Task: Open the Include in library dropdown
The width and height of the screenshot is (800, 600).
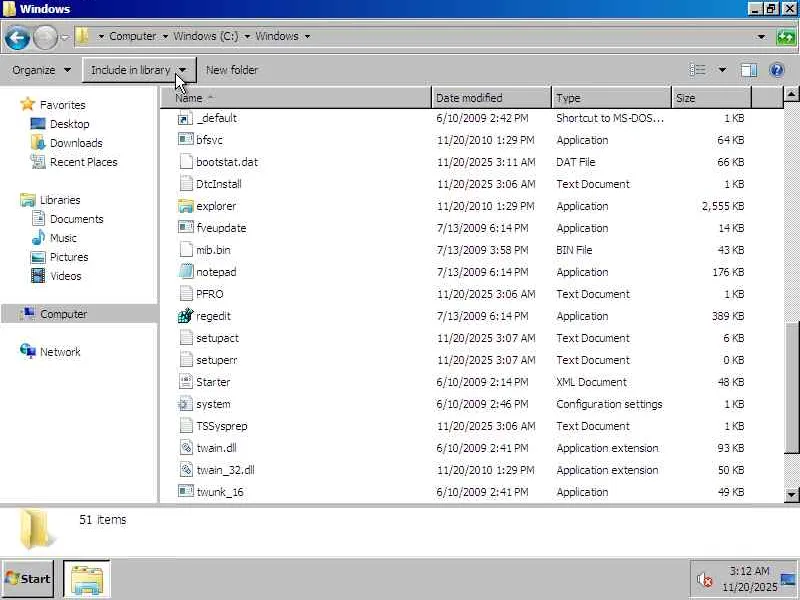Action: pyautogui.click(x=139, y=70)
